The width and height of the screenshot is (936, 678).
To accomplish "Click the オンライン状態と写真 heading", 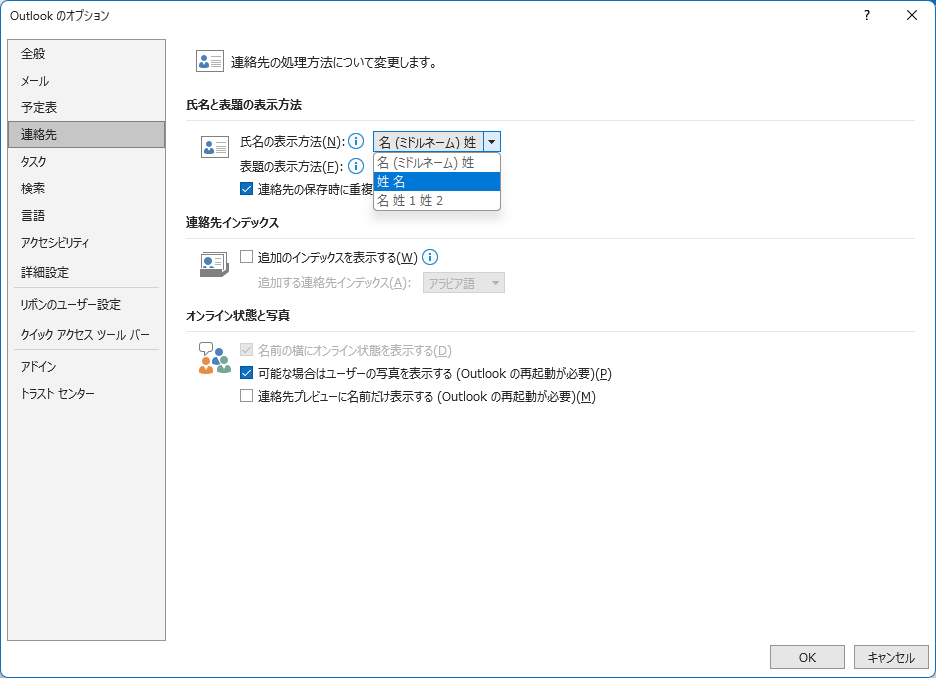I will pyautogui.click(x=238, y=315).
